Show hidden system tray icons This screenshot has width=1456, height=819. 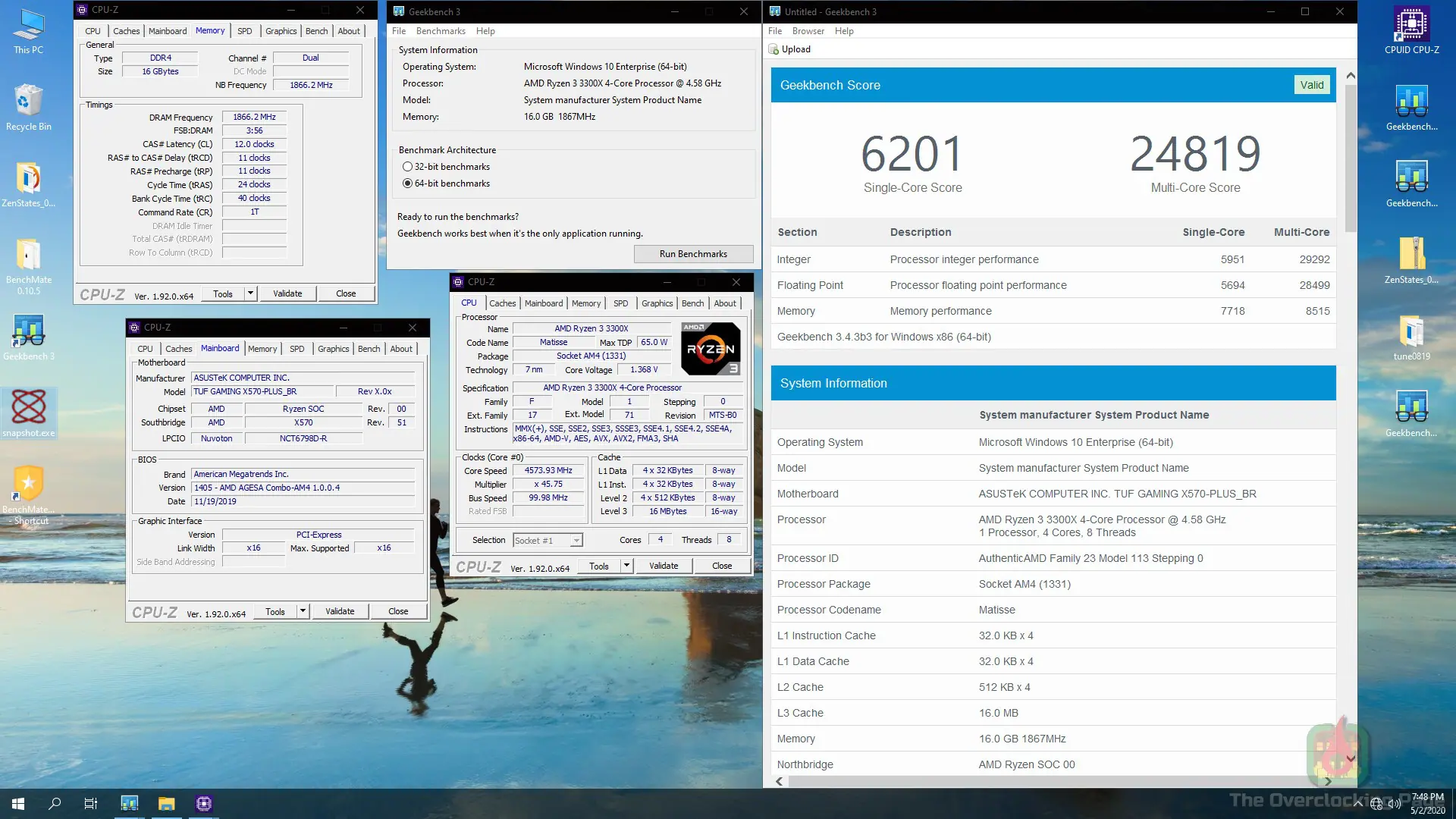[x=1358, y=804]
